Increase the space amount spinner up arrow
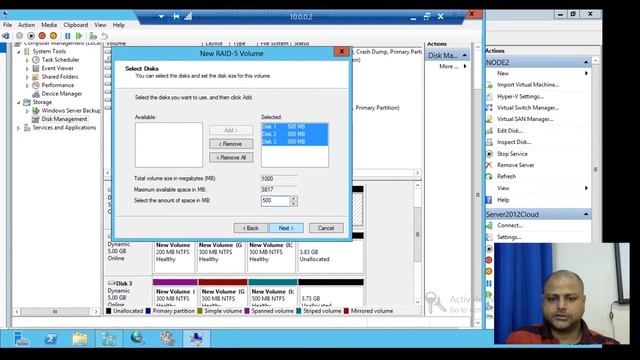Image resolution: width=640 pixels, height=360 pixels. click(x=293, y=198)
